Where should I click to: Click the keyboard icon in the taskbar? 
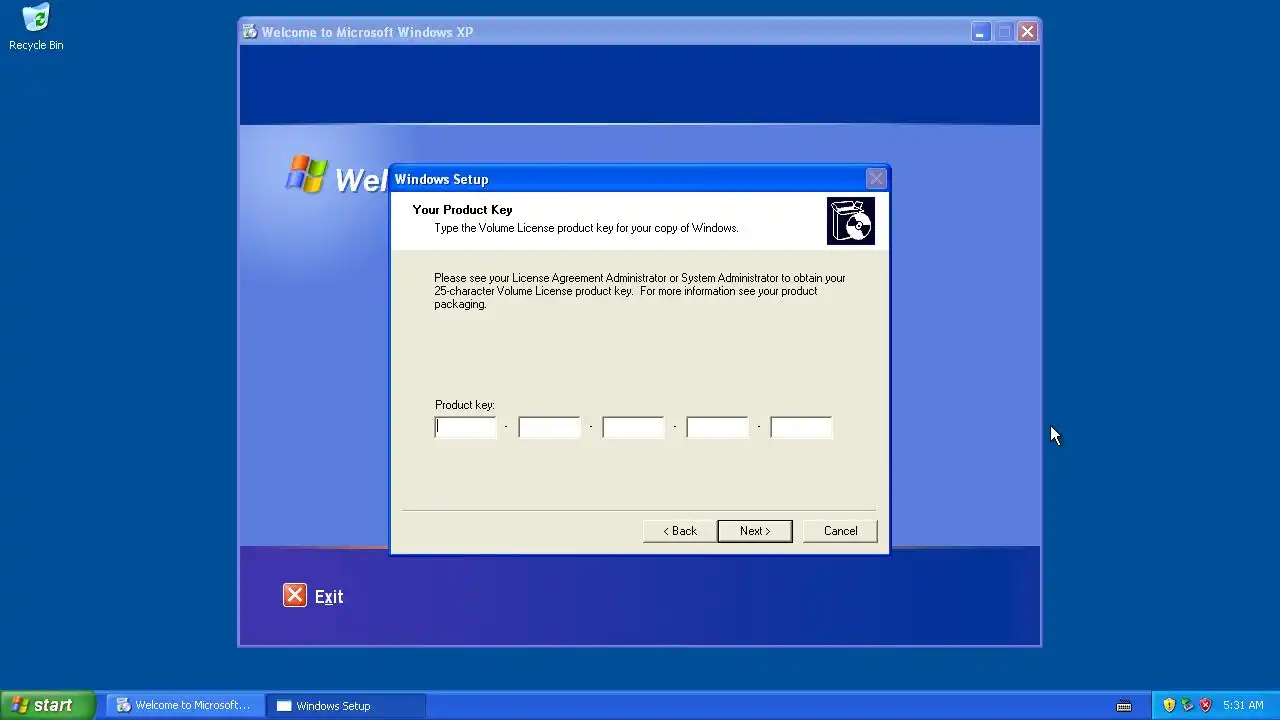click(x=1124, y=706)
